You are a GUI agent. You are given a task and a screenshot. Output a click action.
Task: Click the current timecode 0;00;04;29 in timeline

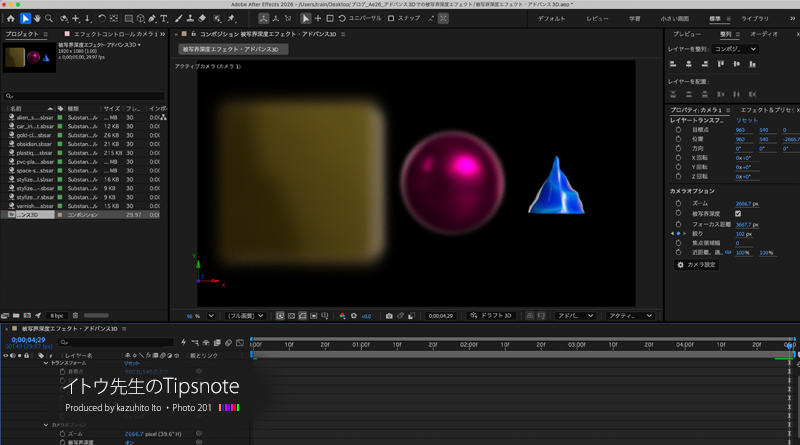(29, 340)
